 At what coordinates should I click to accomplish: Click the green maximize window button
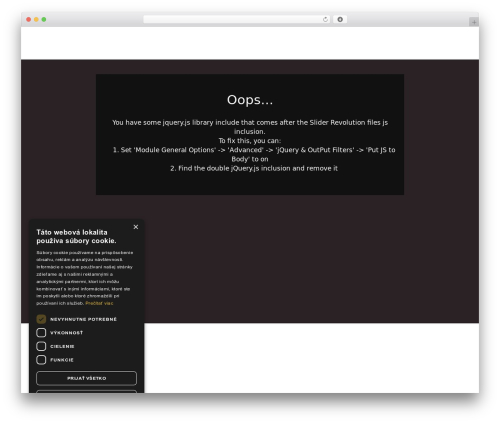click(x=44, y=20)
